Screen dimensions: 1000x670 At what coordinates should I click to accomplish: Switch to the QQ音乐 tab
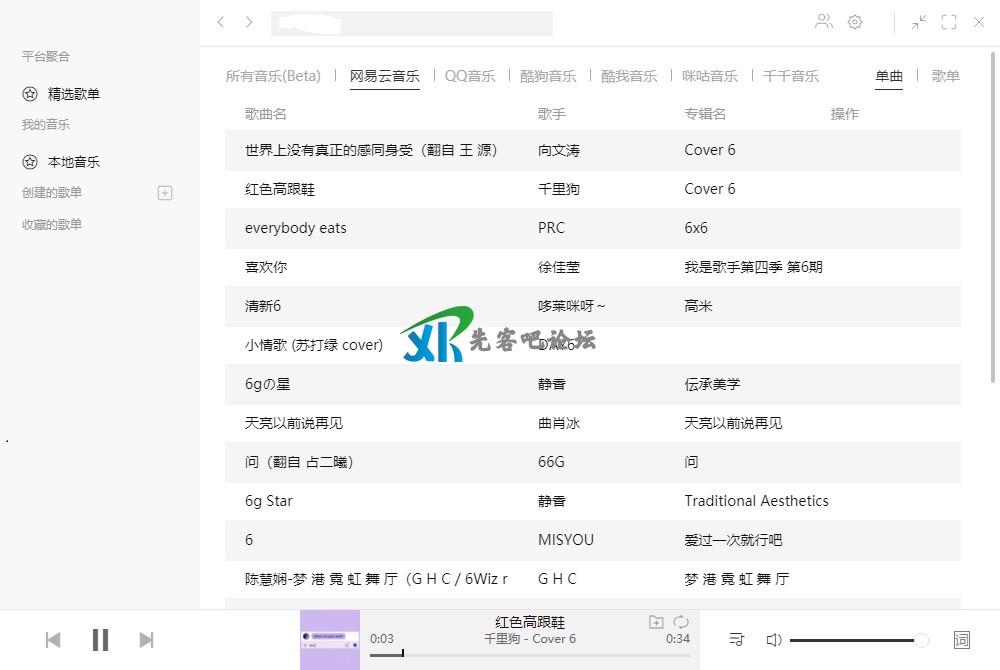[x=470, y=76]
